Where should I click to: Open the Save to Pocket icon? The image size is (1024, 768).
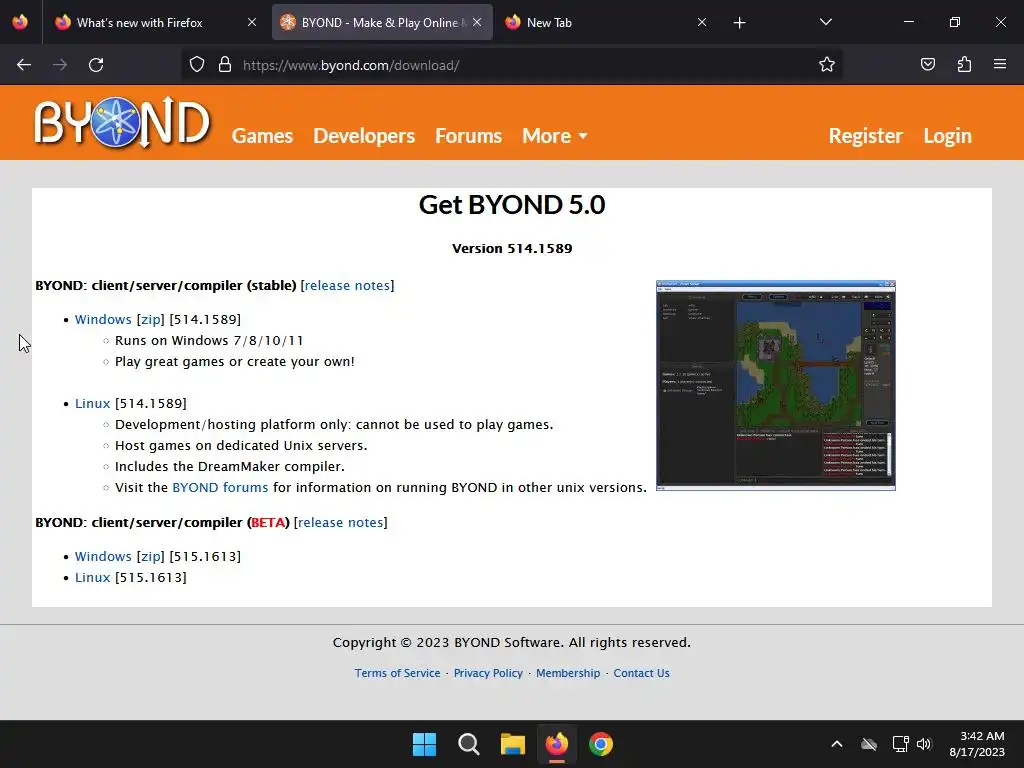pyautogui.click(x=928, y=65)
